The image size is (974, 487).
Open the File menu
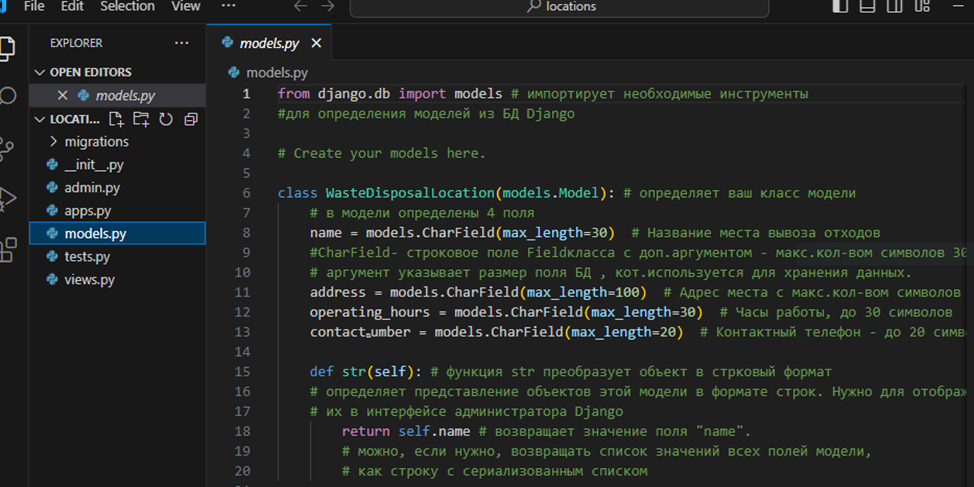tap(34, 6)
